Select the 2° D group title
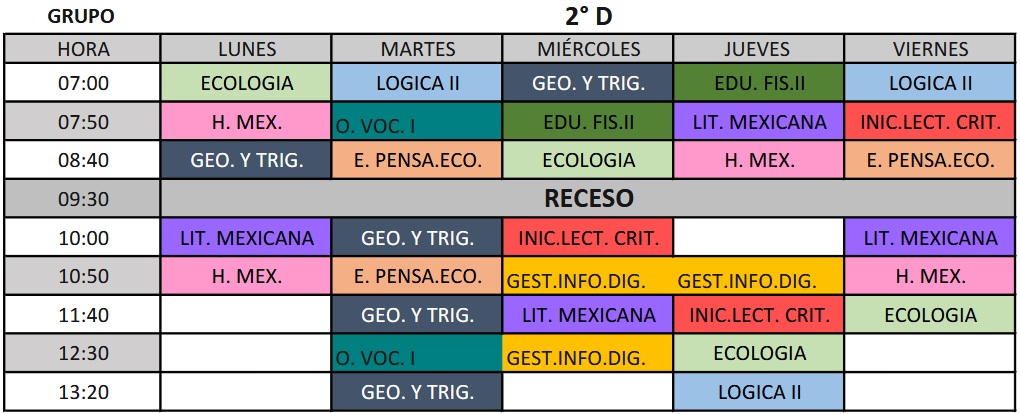This screenshot has width=1020, height=414. (588, 16)
